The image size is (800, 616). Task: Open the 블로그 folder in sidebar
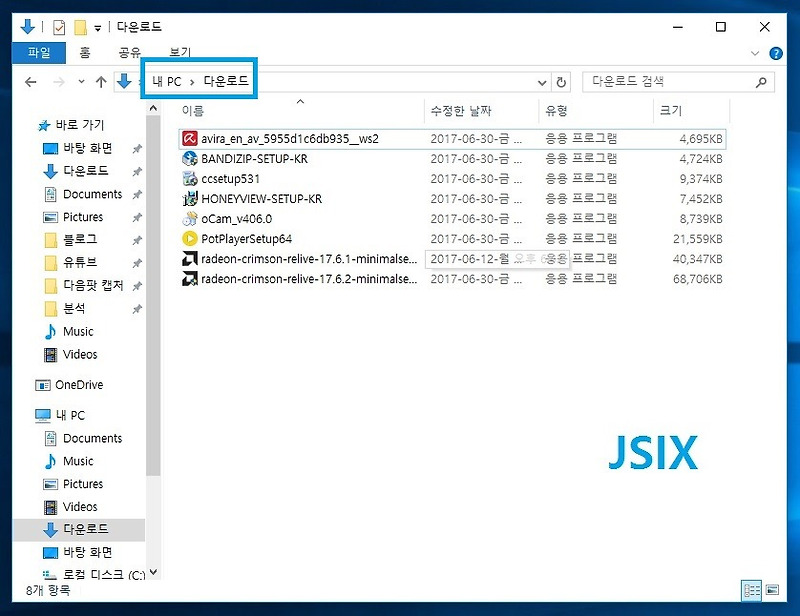pyautogui.click(x=71, y=239)
